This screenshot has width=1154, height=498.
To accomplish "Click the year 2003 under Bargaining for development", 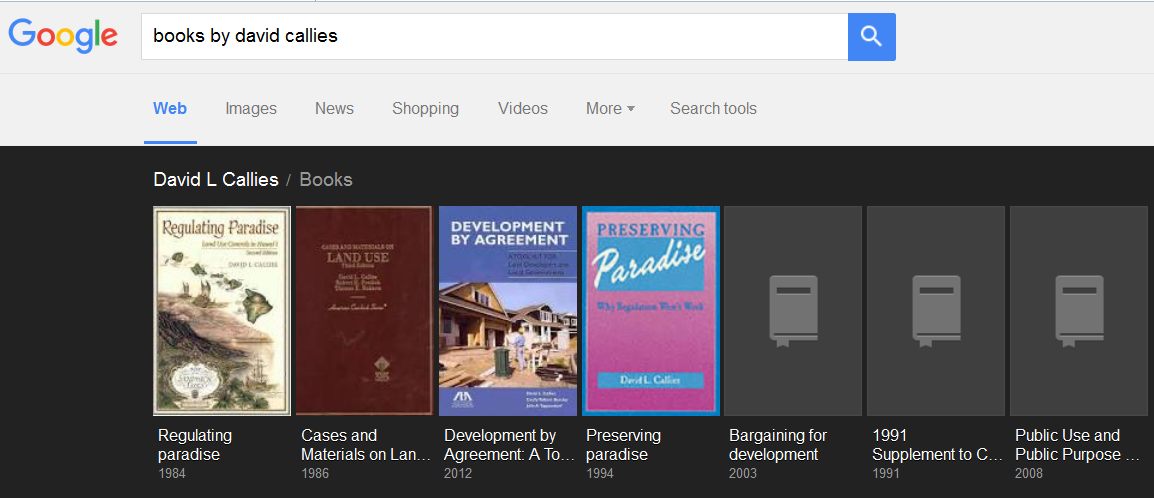I will click(743, 474).
